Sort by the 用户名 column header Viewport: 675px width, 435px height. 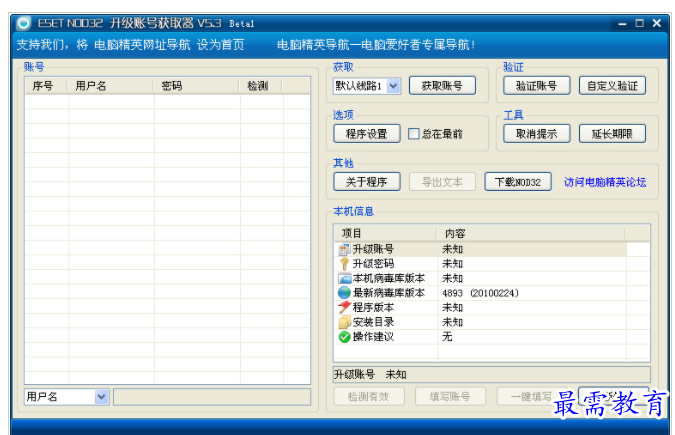[x=109, y=86]
